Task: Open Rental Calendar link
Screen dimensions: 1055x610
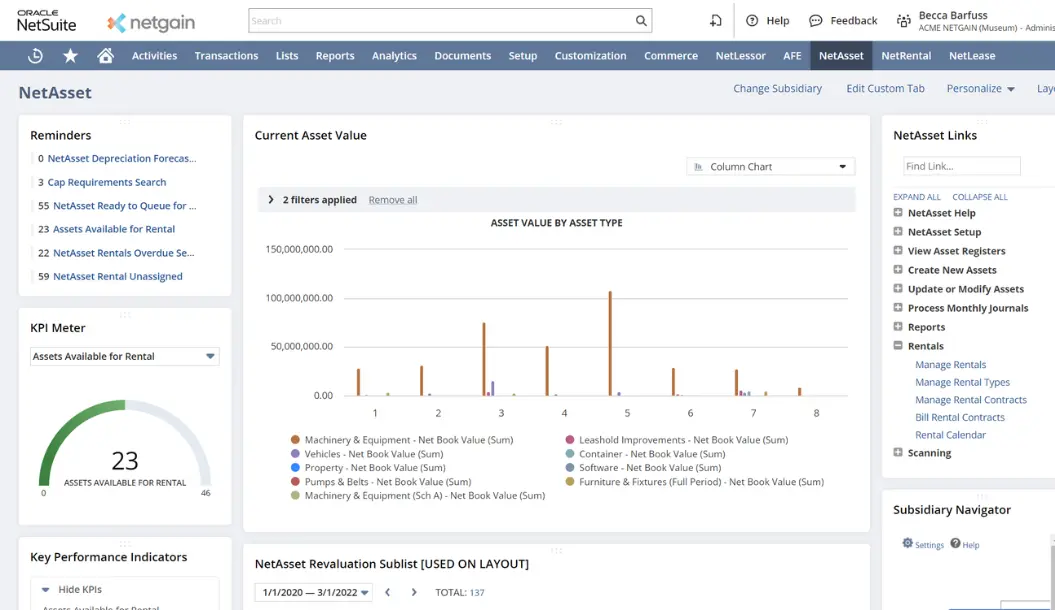Action: point(950,434)
